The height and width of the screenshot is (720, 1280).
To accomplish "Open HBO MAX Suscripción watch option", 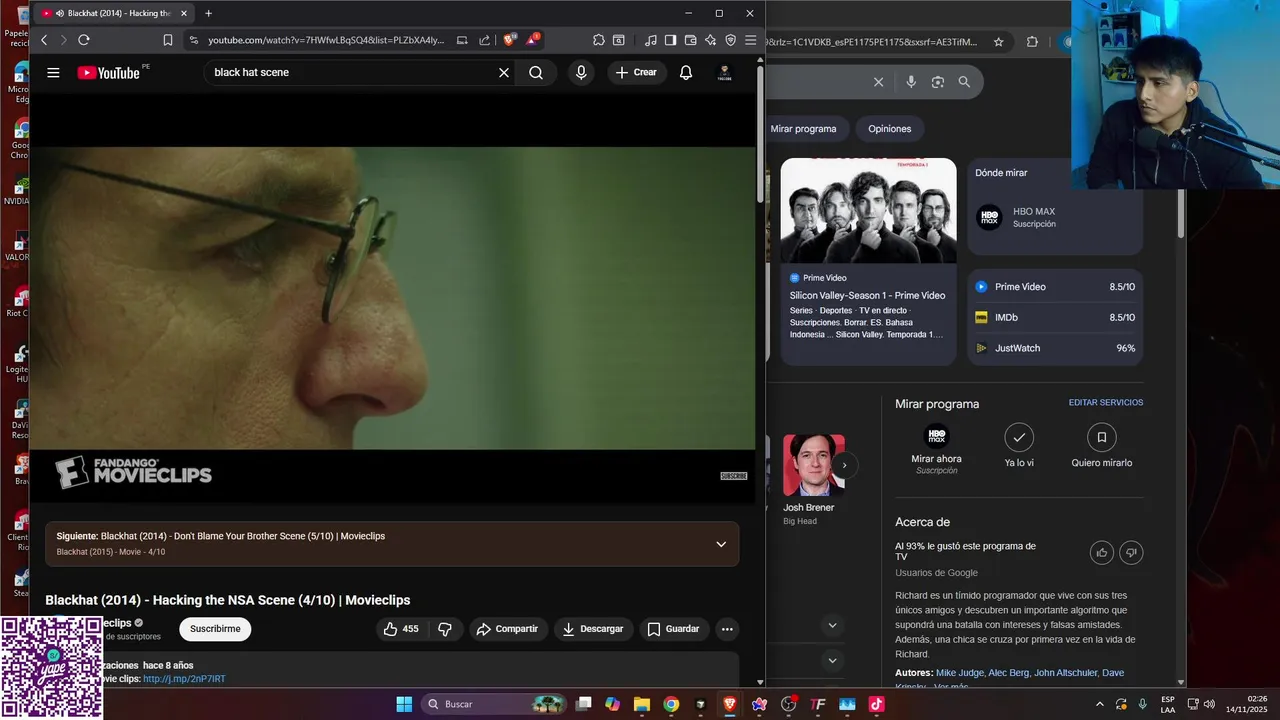I will [x=1054, y=218].
